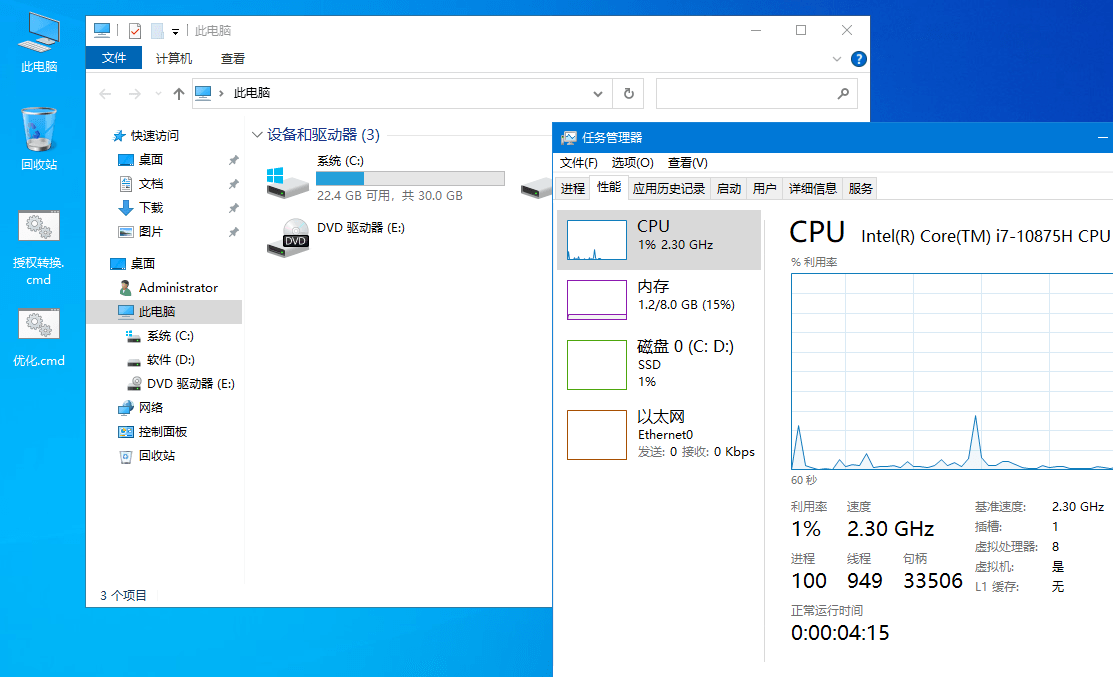1113x677 pixels.
Task: Click the 系统 (C:) disk usage bar
Action: click(410, 178)
